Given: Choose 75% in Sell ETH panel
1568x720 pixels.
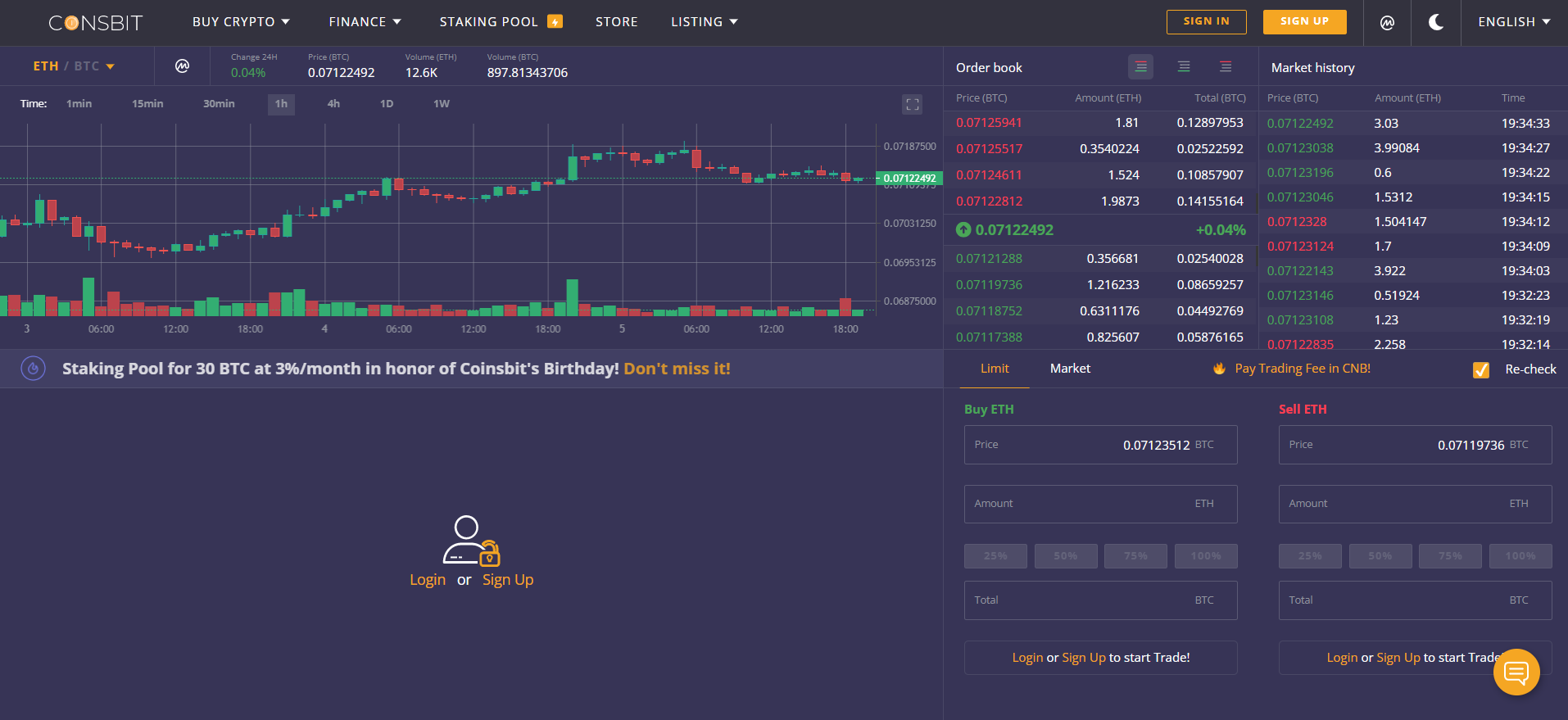Looking at the screenshot, I should [1450, 556].
